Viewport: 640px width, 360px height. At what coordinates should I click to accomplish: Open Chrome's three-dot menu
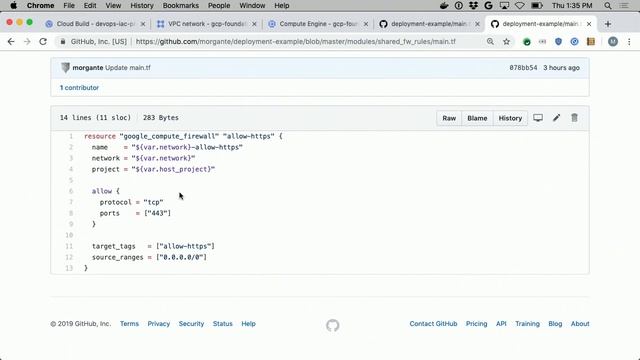click(x=629, y=42)
